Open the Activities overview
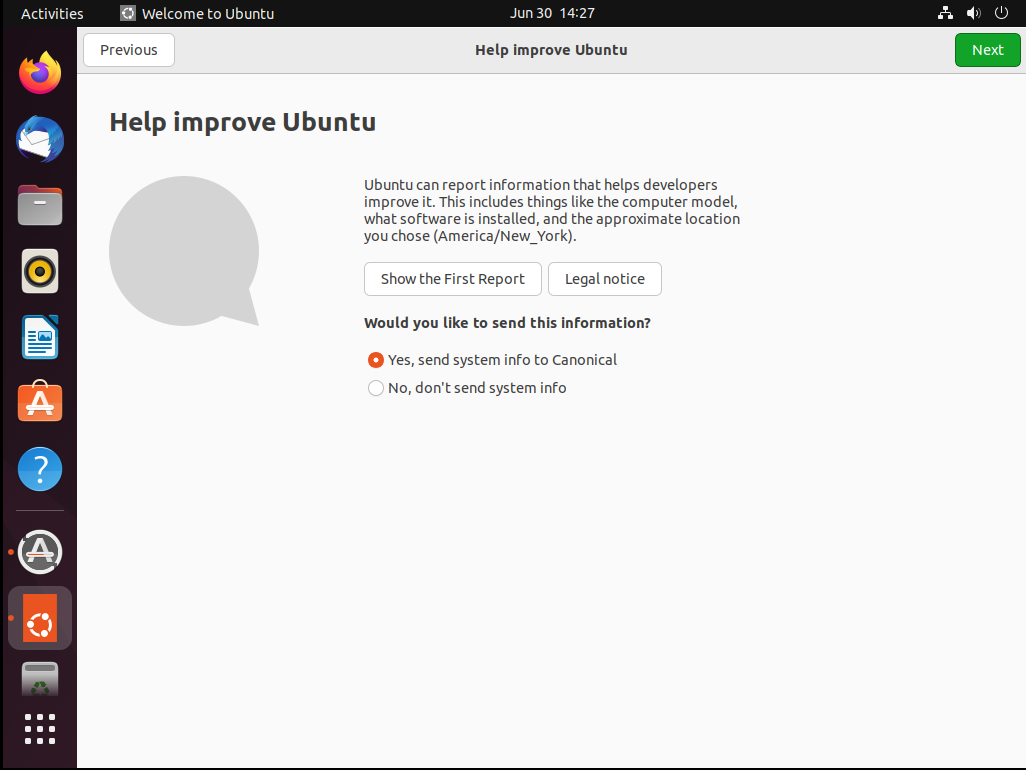1026x770 pixels. (52, 14)
